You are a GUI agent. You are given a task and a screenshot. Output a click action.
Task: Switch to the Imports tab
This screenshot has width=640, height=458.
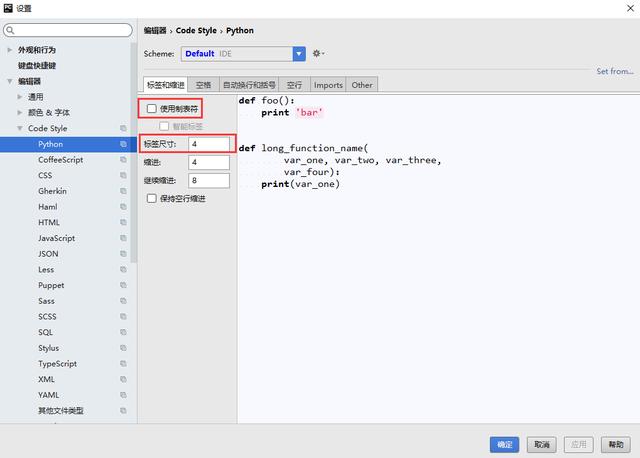pyautogui.click(x=328, y=85)
